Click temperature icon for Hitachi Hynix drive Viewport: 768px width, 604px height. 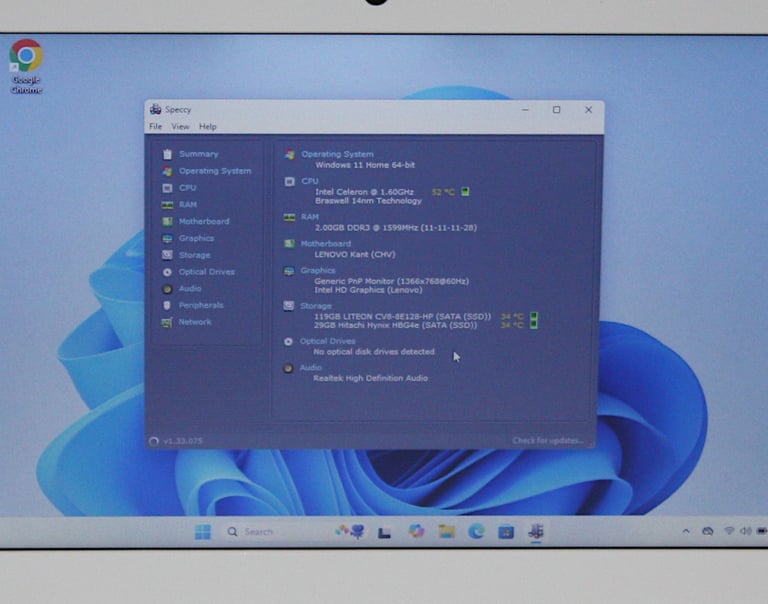point(534,324)
